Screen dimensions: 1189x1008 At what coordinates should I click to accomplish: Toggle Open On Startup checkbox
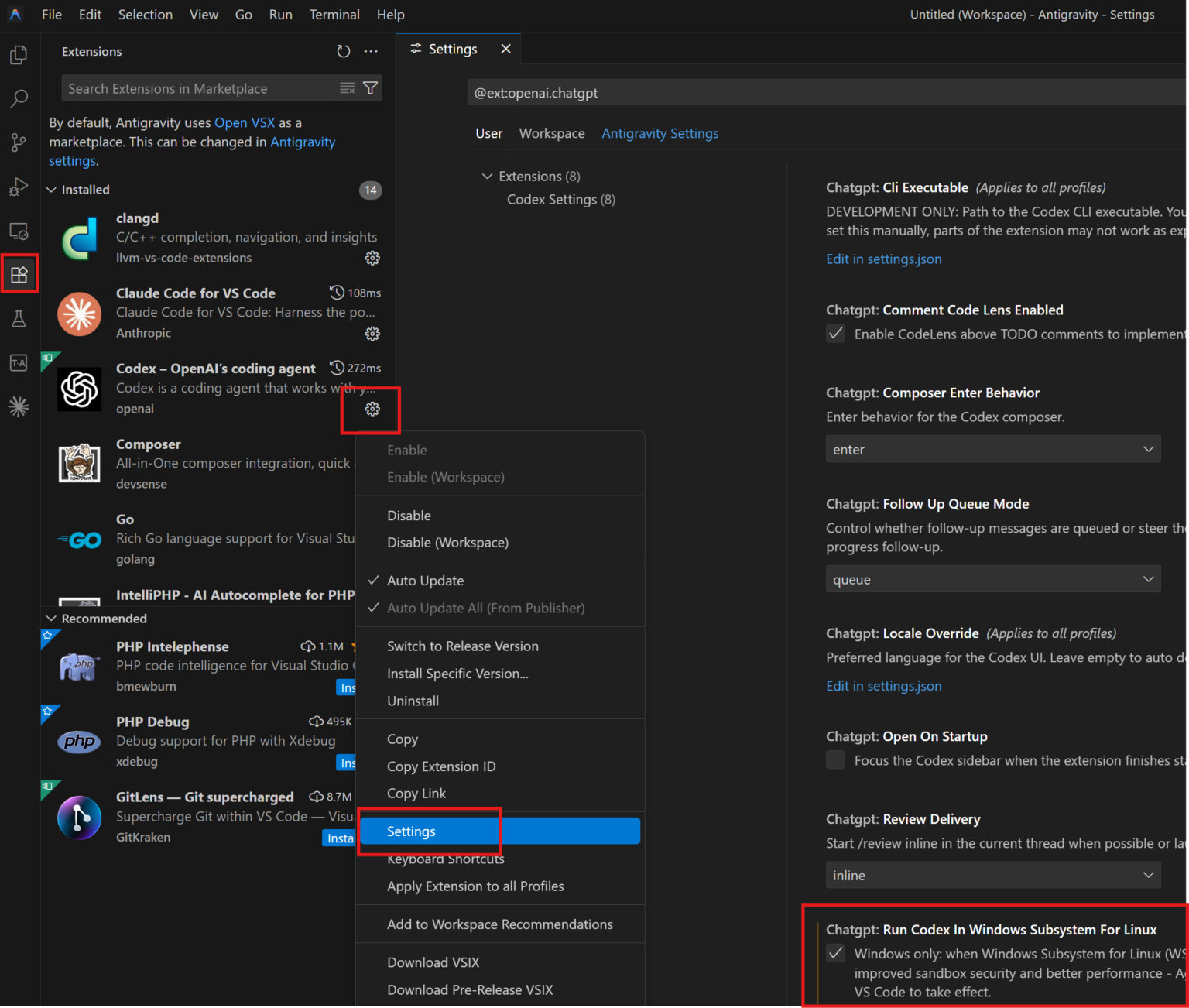click(836, 760)
